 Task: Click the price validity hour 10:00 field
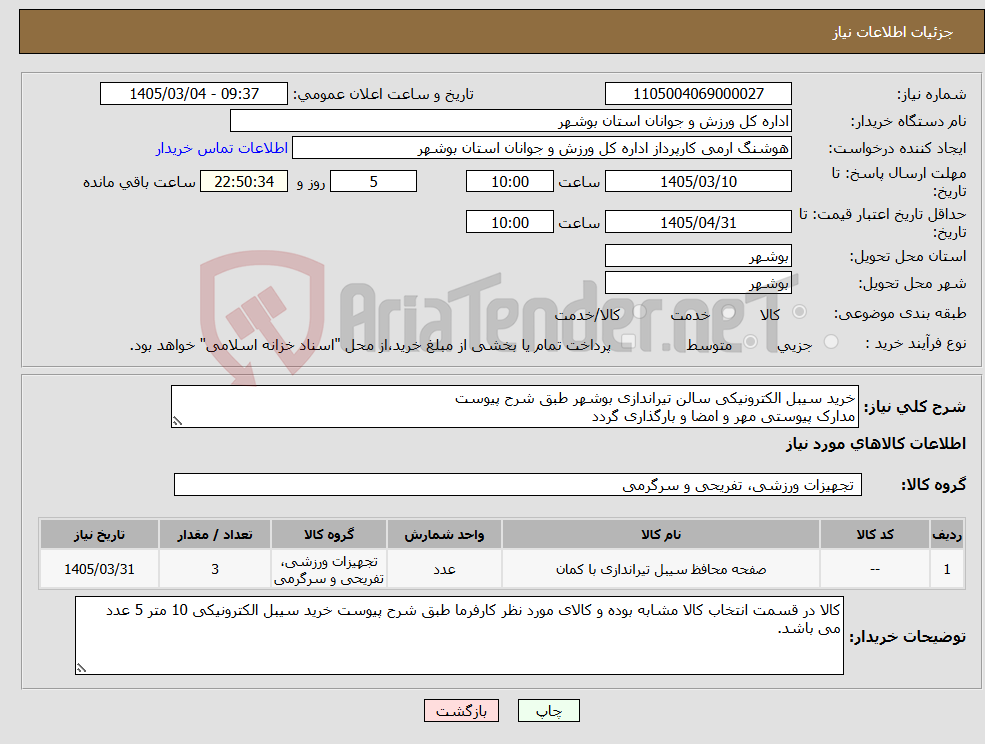(509, 222)
